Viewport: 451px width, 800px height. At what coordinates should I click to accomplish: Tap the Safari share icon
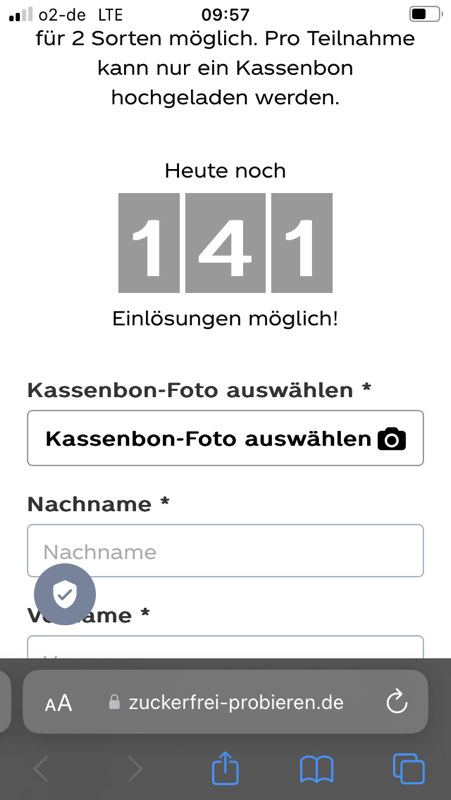click(225, 769)
